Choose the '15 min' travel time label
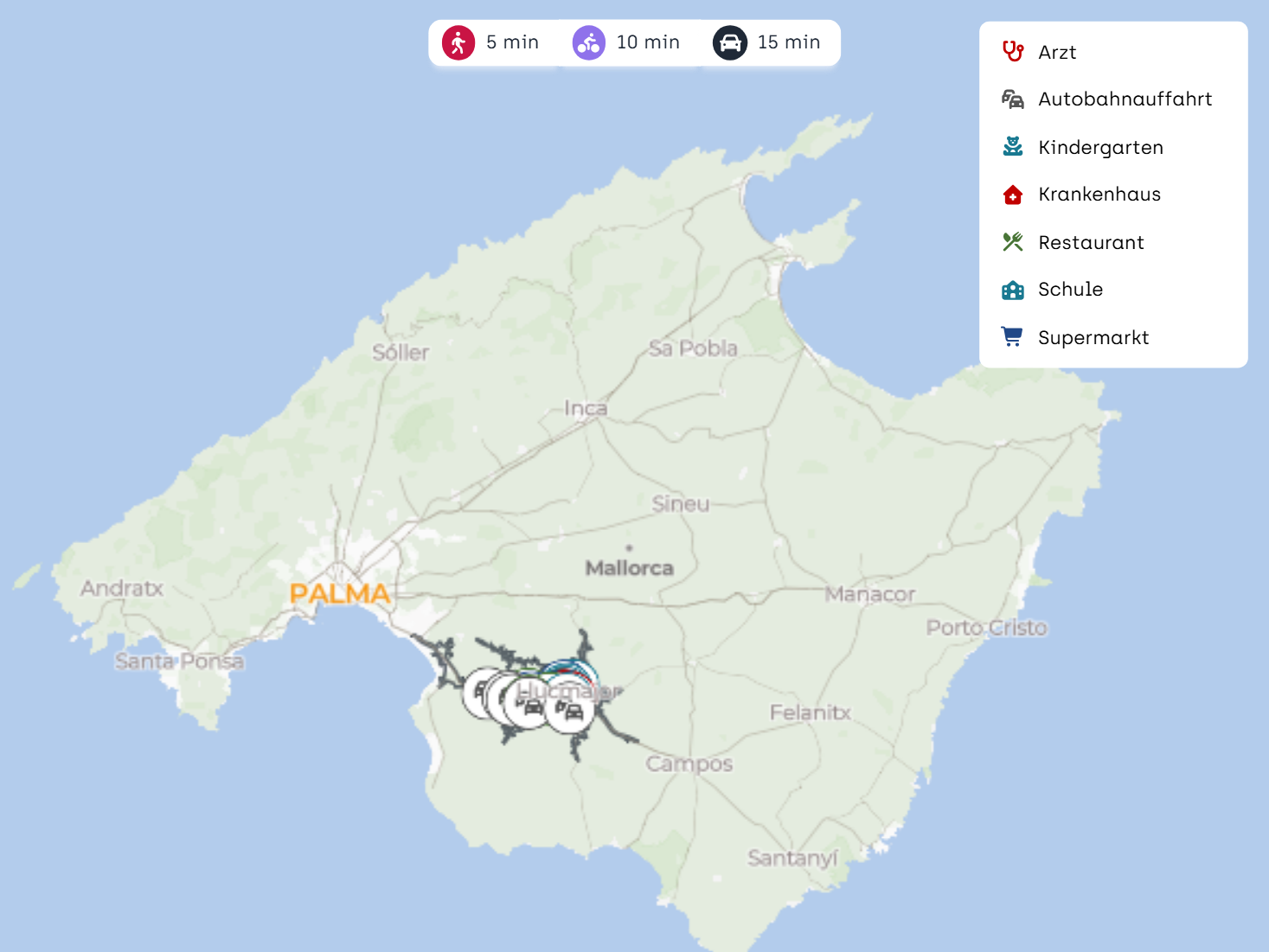This screenshot has width=1269, height=952. (x=789, y=42)
